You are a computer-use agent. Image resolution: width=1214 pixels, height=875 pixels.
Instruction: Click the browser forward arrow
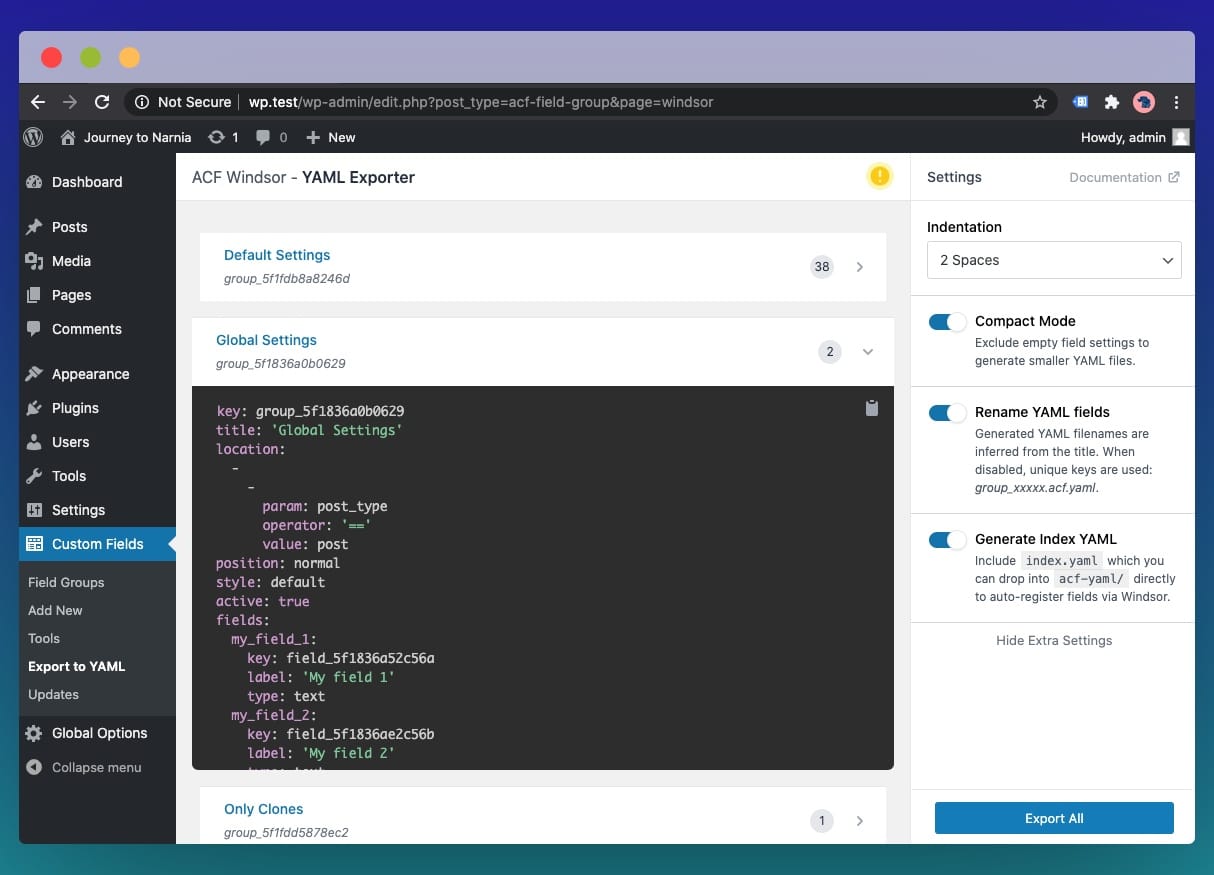click(69, 102)
